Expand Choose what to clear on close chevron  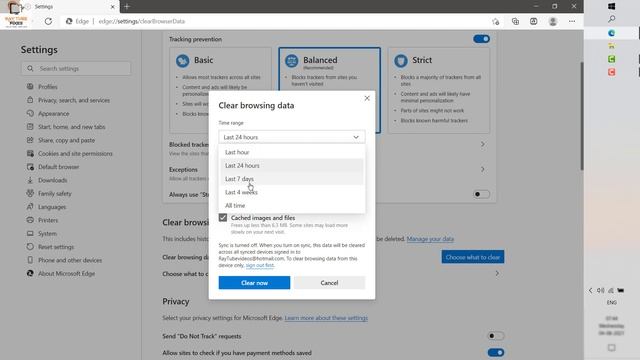pyautogui.click(x=497, y=273)
